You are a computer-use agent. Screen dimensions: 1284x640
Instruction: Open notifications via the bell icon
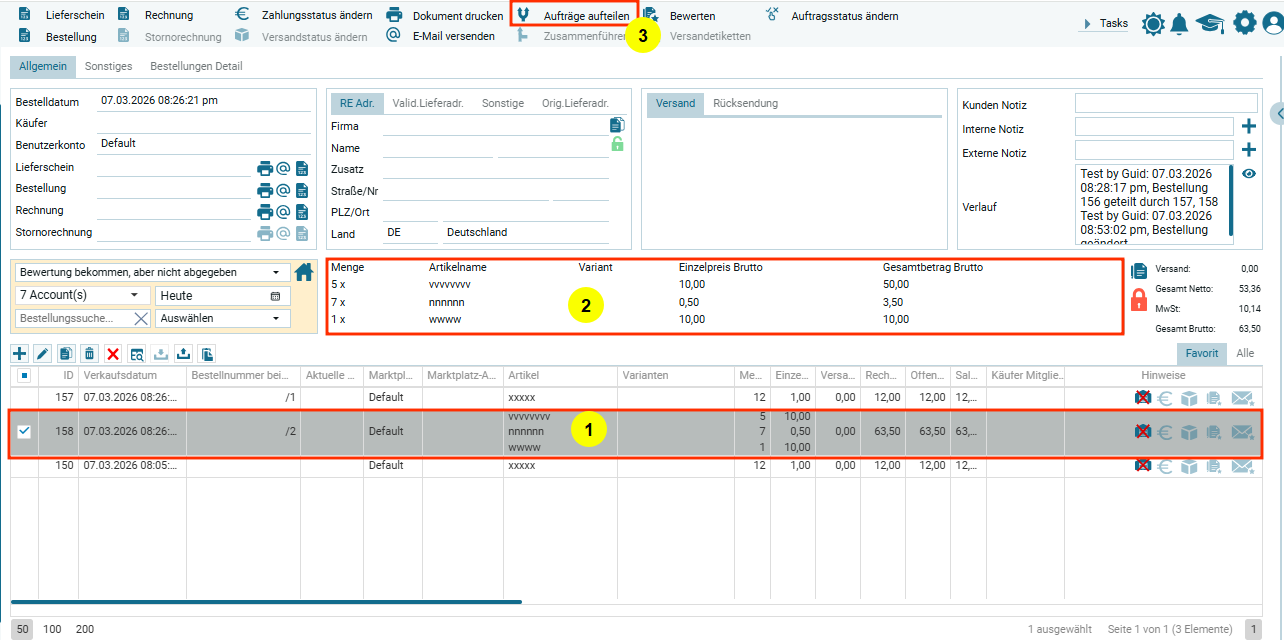pos(1180,24)
